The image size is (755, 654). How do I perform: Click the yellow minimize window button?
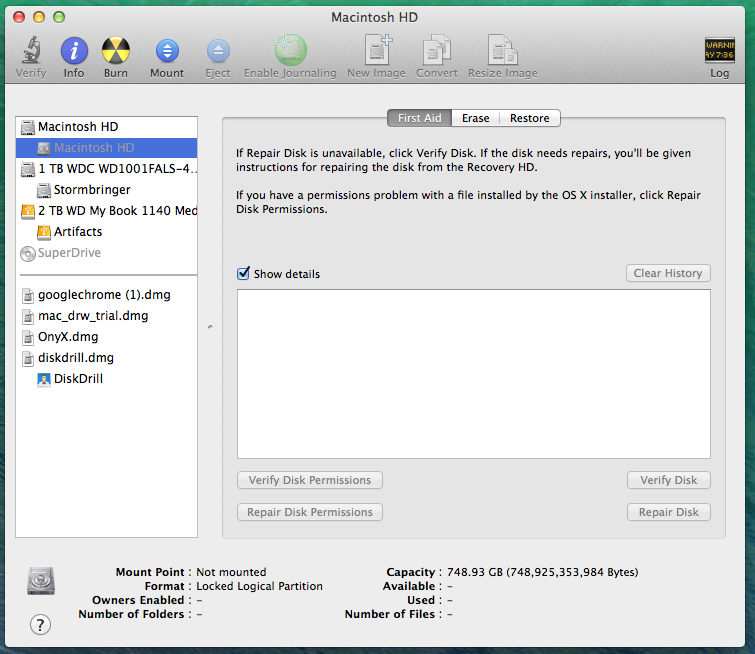[x=39, y=17]
